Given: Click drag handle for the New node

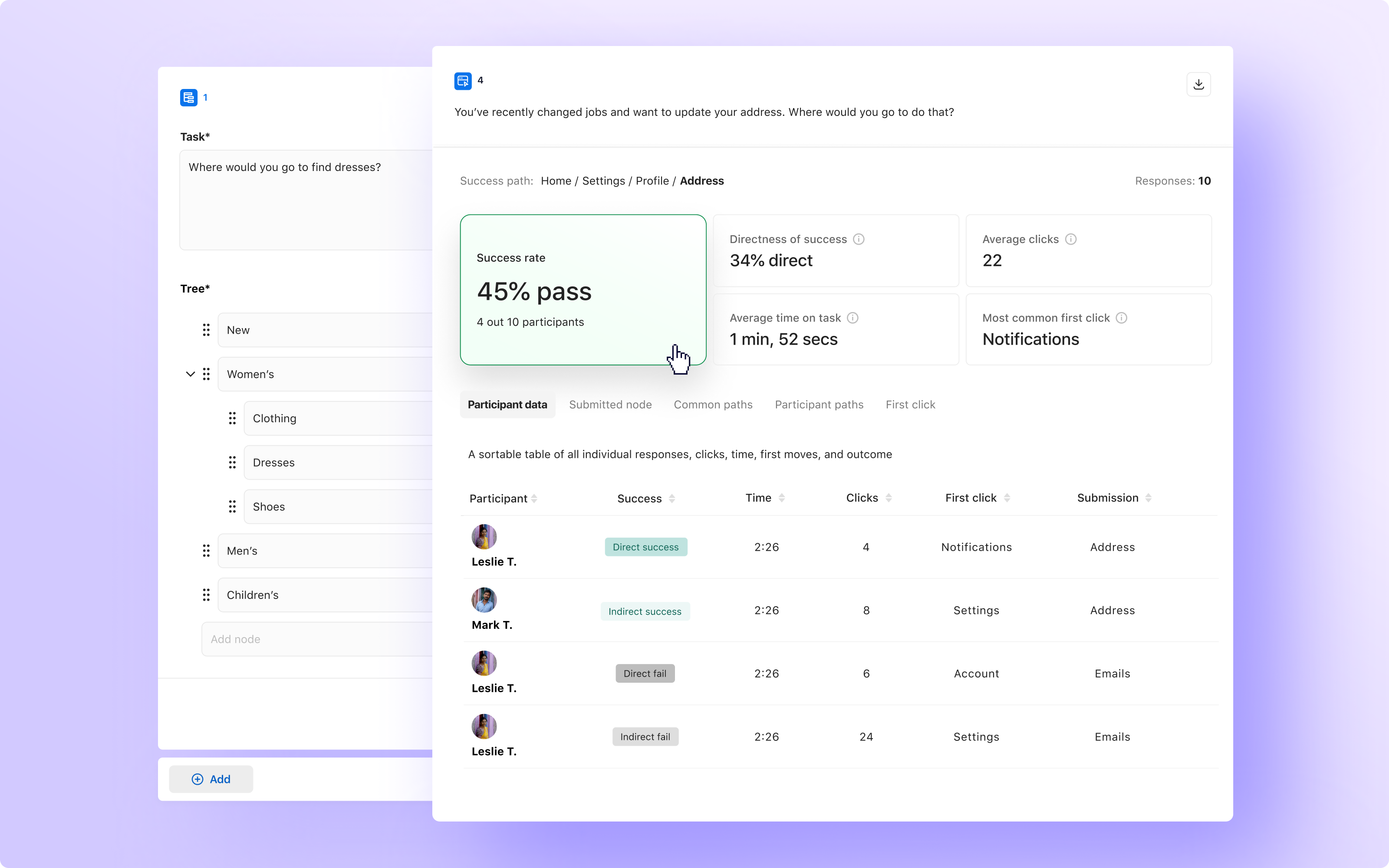Looking at the screenshot, I should click(x=206, y=330).
